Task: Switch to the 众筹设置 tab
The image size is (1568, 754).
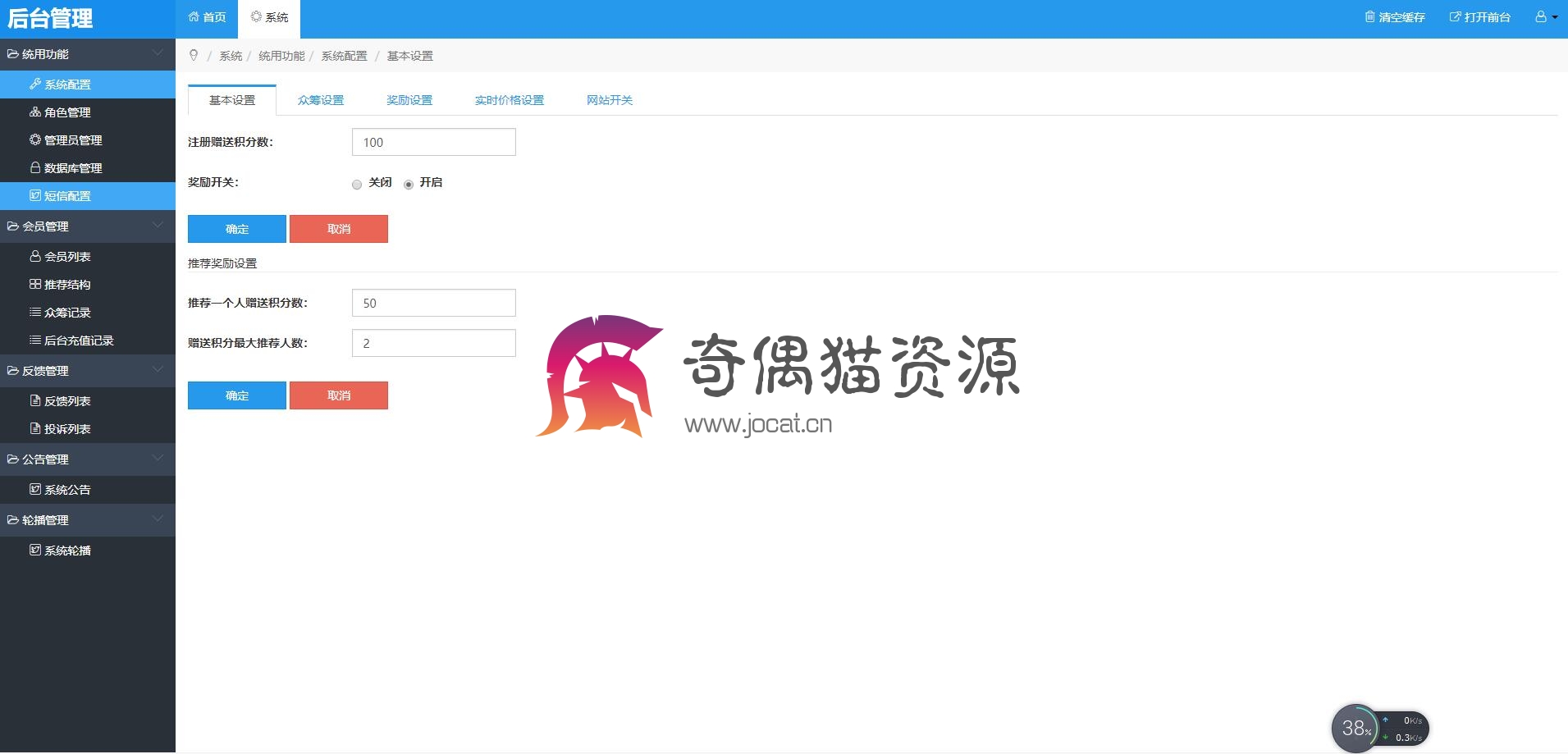Action: (x=321, y=100)
